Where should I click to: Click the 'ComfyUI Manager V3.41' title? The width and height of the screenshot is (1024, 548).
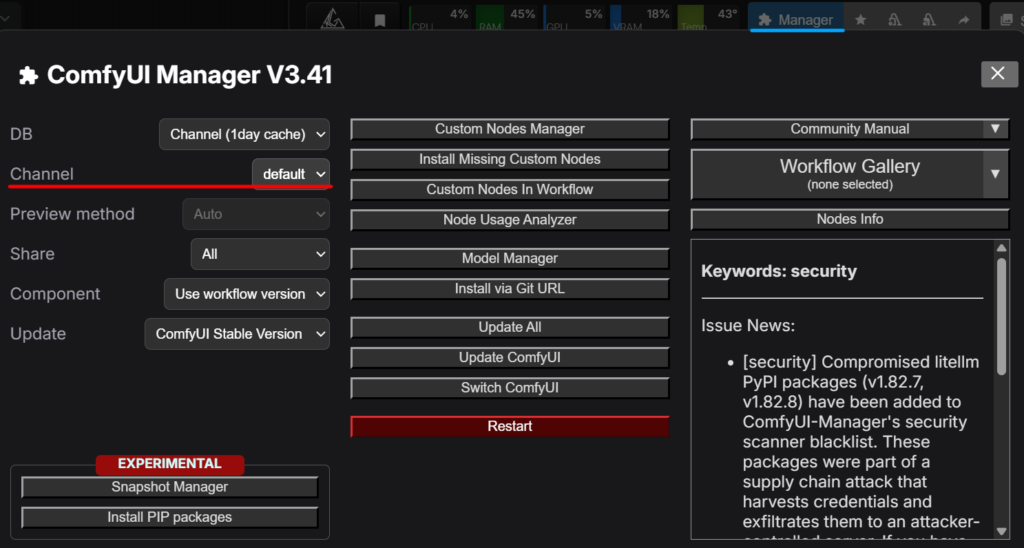[189, 75]
